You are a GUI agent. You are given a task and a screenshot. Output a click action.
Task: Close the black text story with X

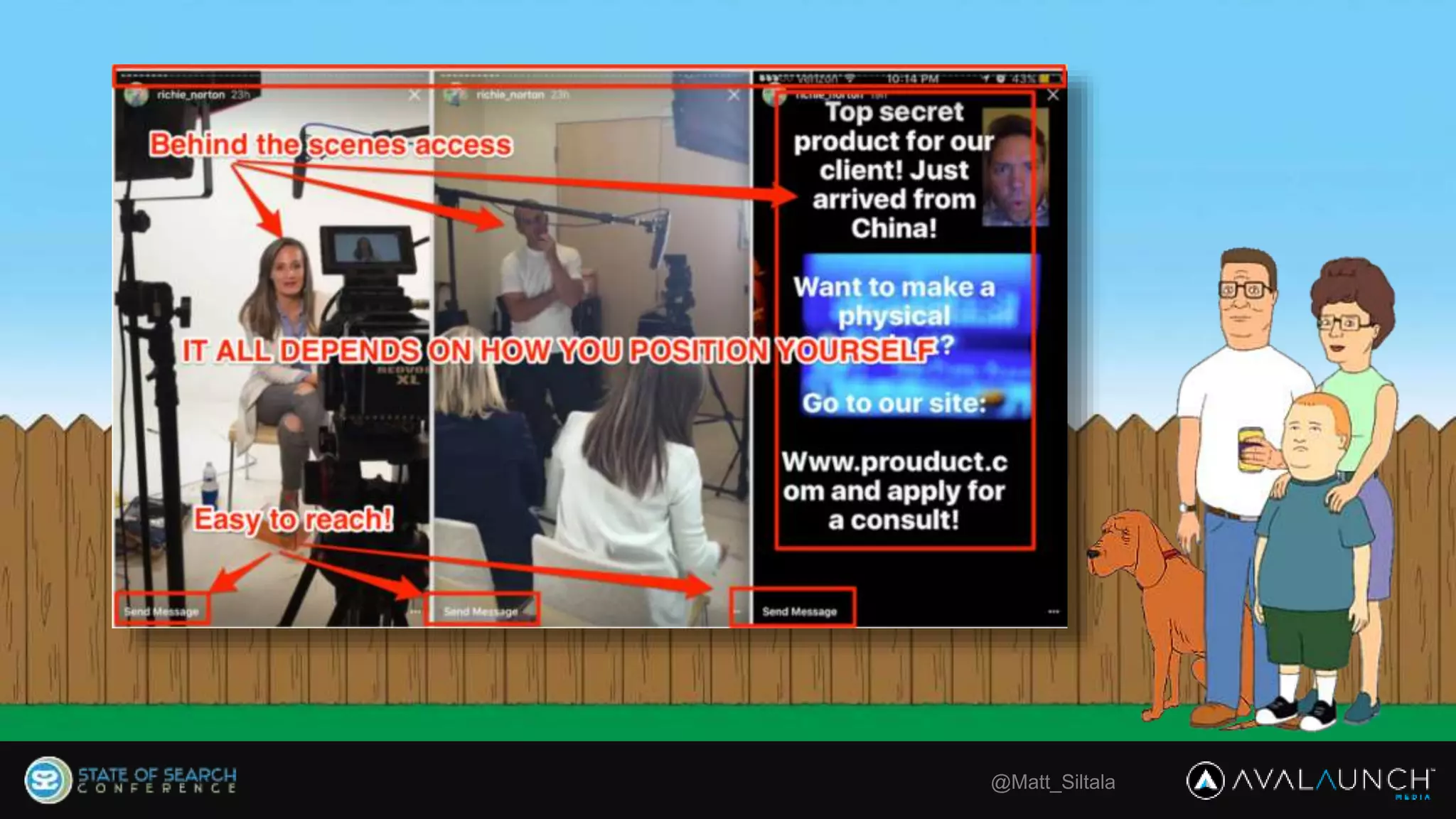coord(1053,95)
